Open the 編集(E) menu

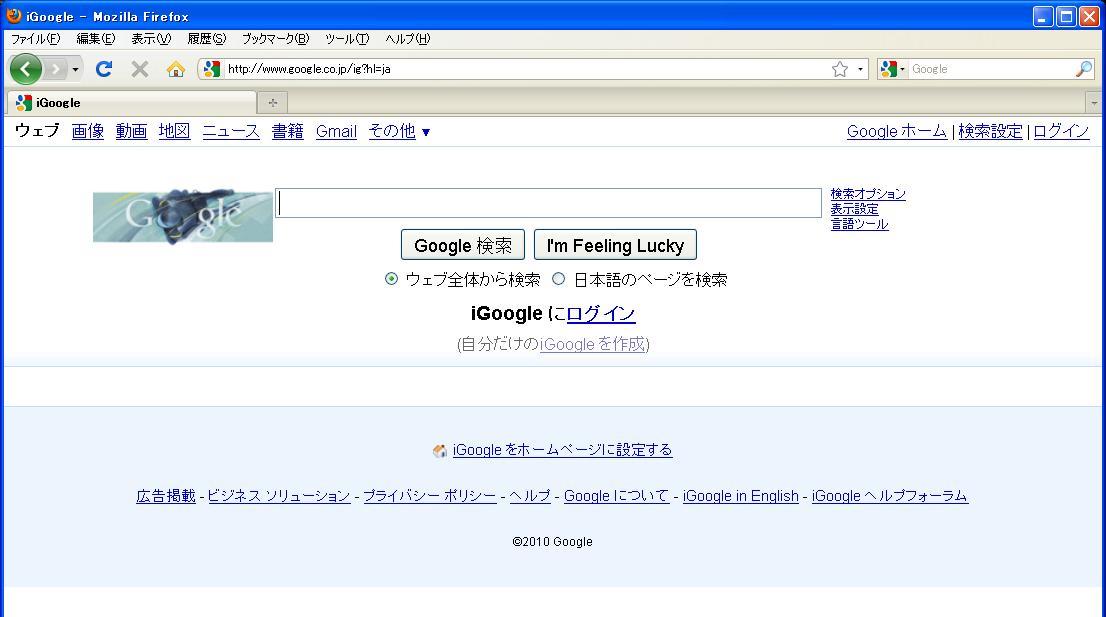click(95, 39)
